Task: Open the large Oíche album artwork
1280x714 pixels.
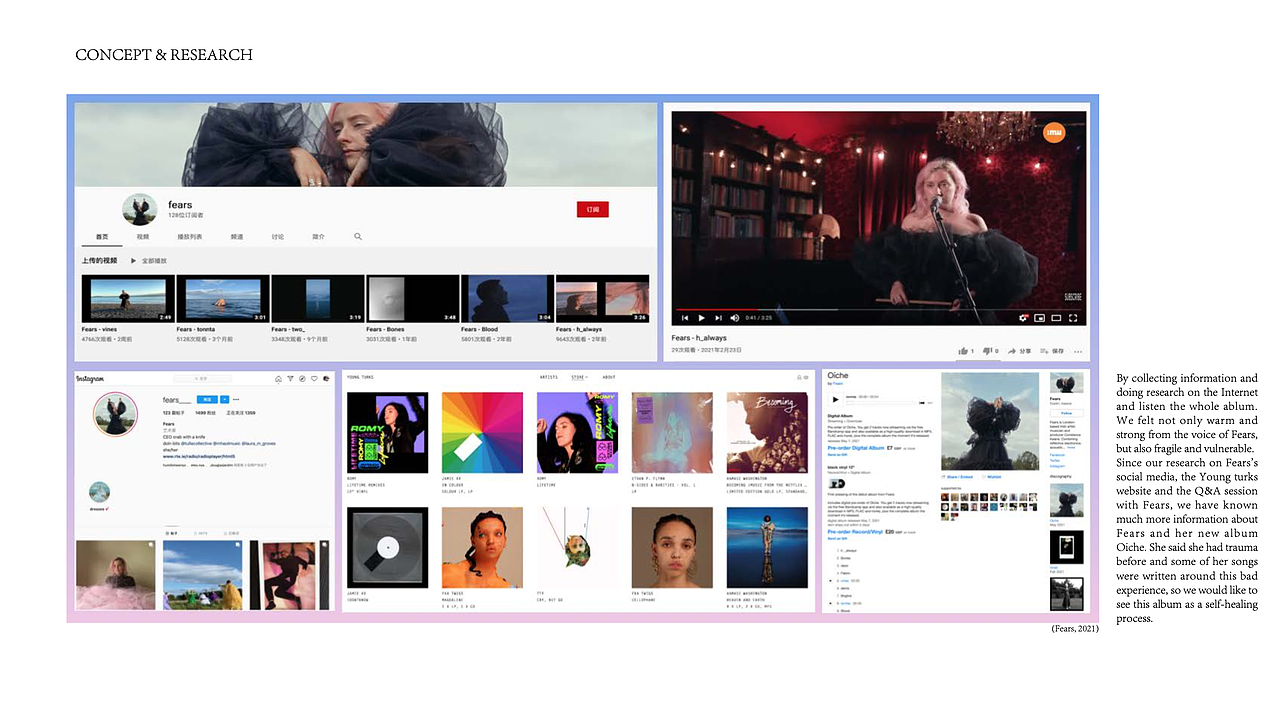Action: tap(990, 421)
